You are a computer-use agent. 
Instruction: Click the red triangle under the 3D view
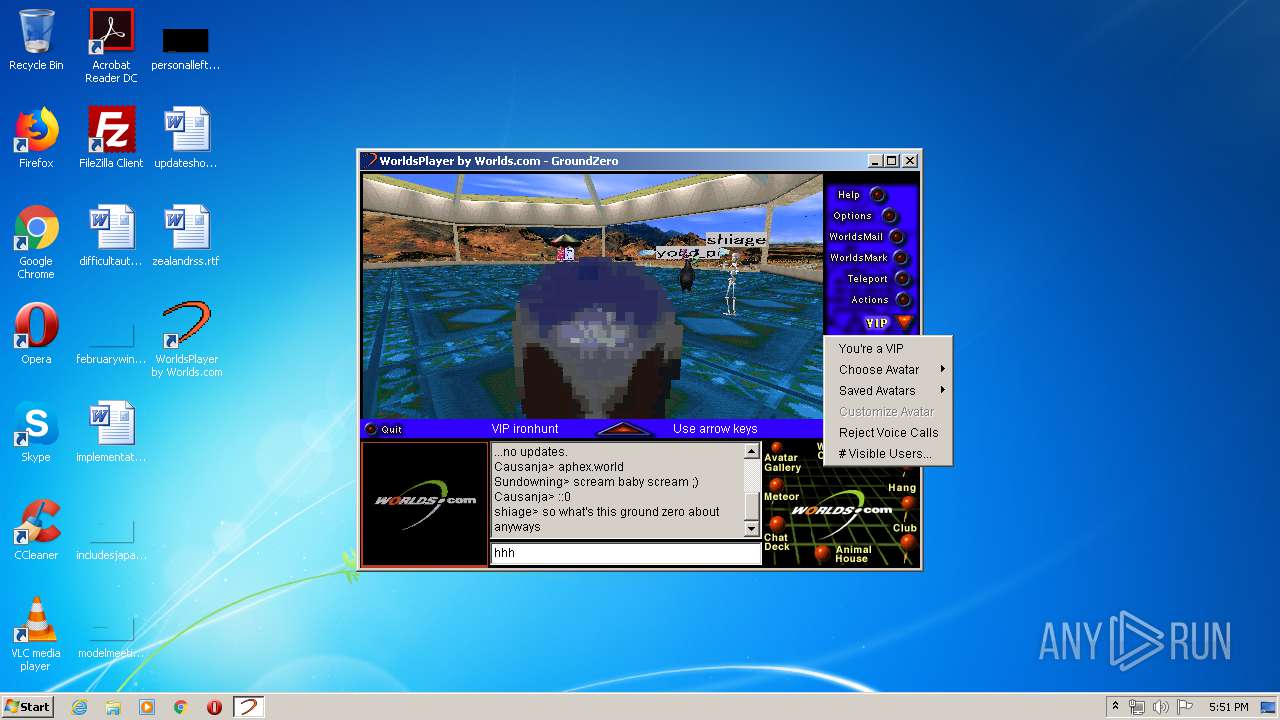point(624,429)
